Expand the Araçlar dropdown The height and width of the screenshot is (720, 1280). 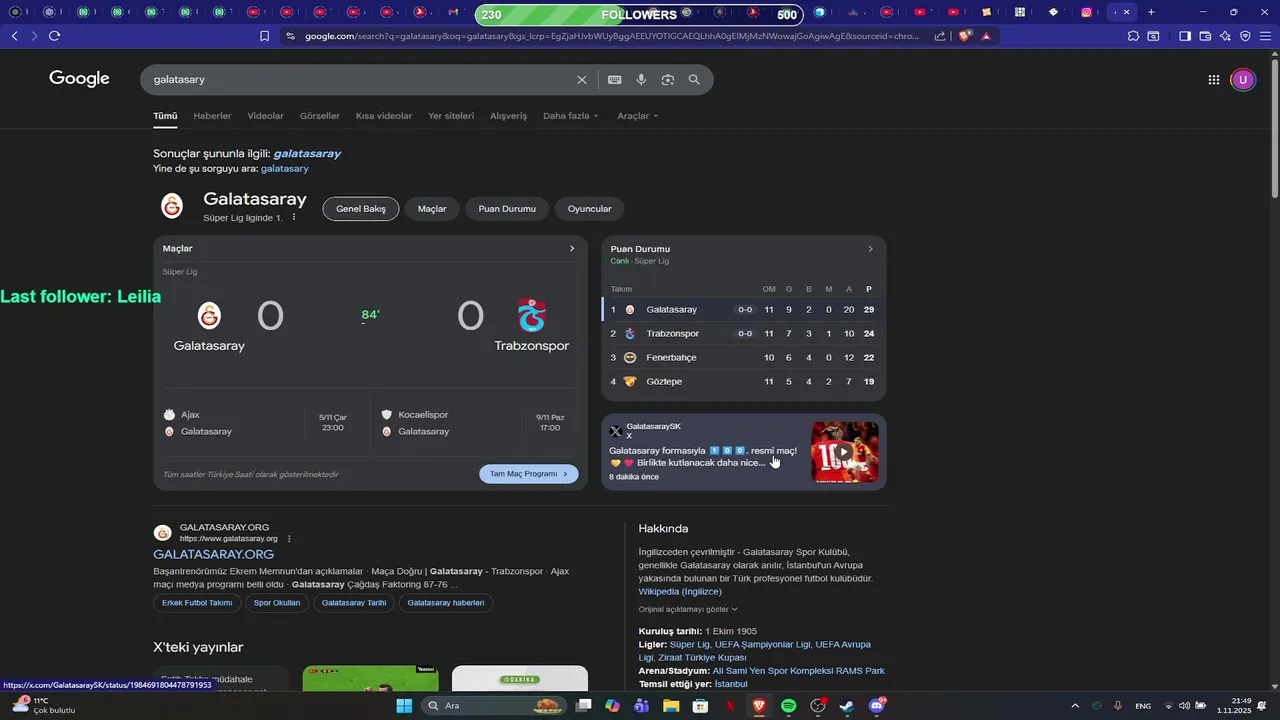[x=638, y=116]
